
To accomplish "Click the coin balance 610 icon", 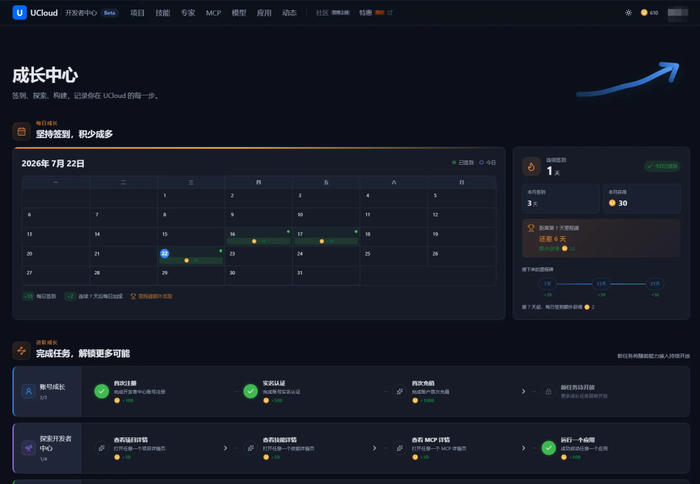I will [x=644, y=13].
